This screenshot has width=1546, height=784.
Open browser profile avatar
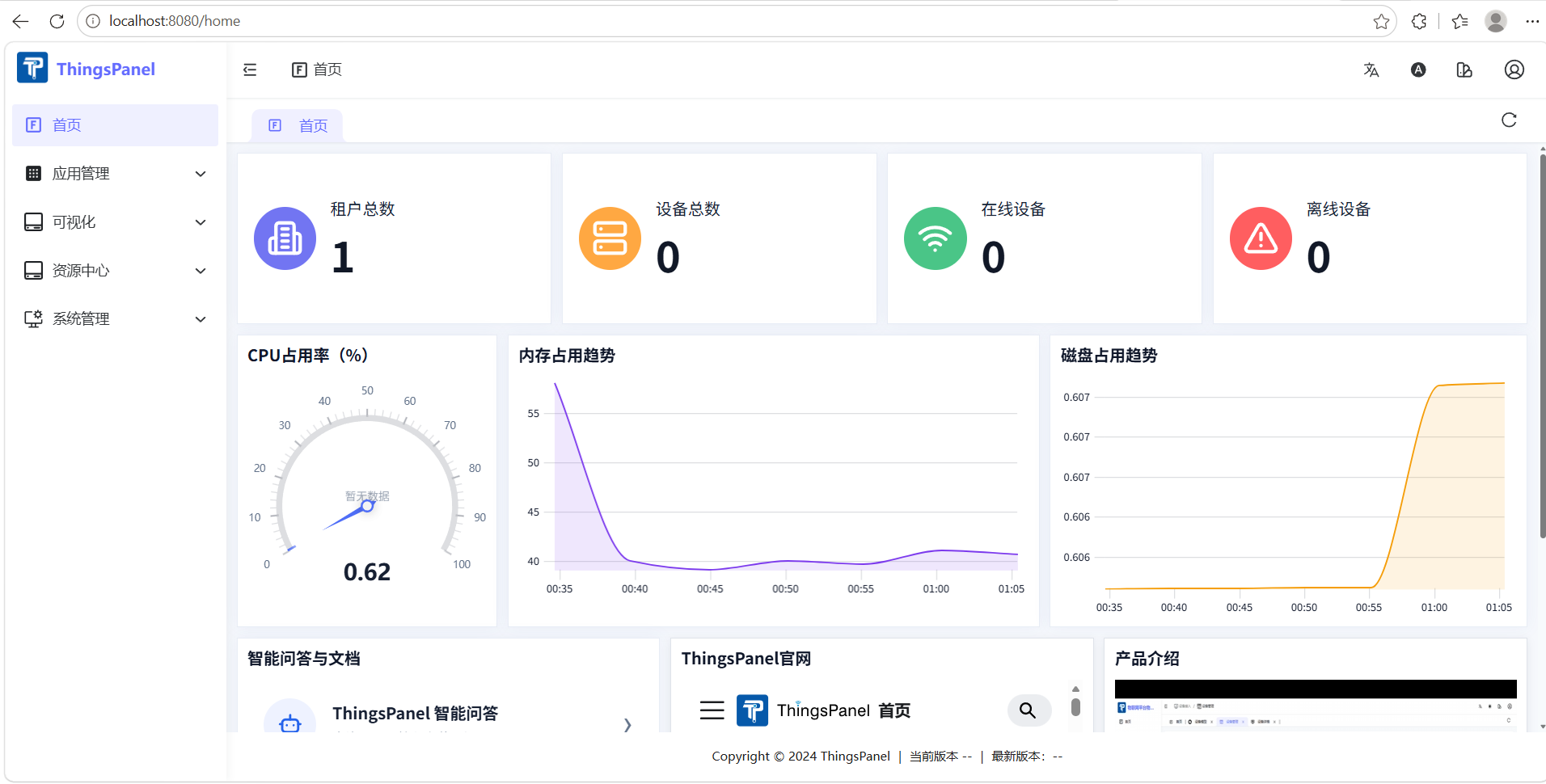(1496, 21)
